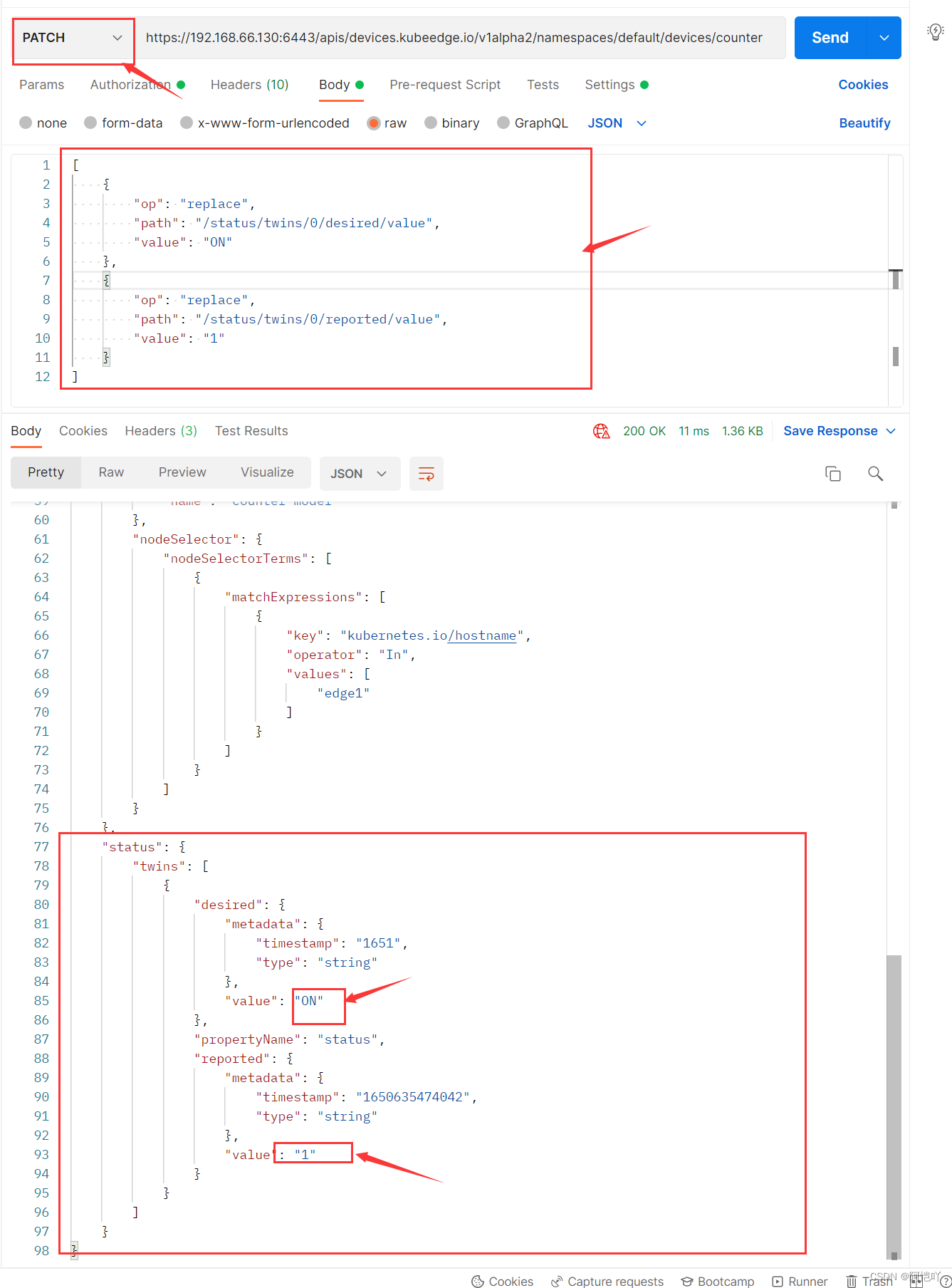Viewport: 952px width, 1288px height.
Task: Switch response view to Preview
Action: point(182,472)
